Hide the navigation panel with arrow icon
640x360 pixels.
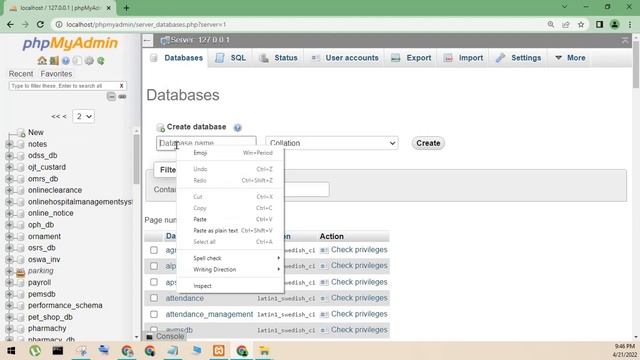147,40
